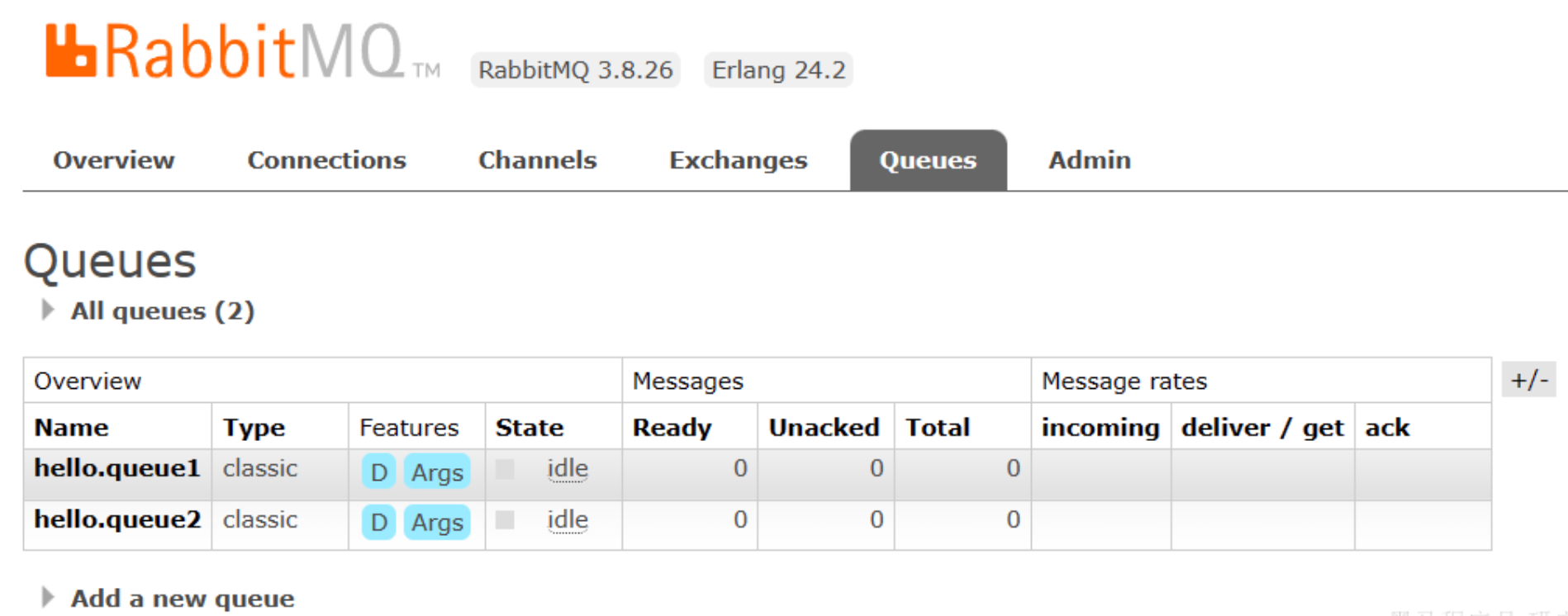
Task: Open the Exchanges tab
Action: pos(739,160)
